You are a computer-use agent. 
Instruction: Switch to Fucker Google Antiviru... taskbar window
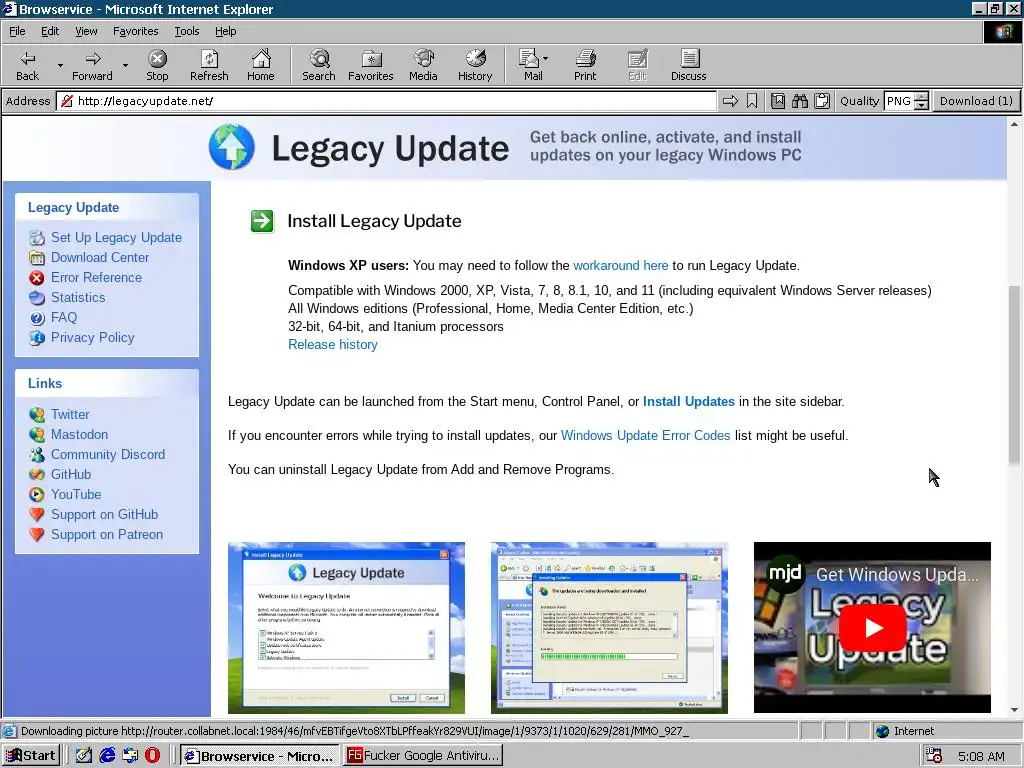pyautogui.click(x=423, y=756)
